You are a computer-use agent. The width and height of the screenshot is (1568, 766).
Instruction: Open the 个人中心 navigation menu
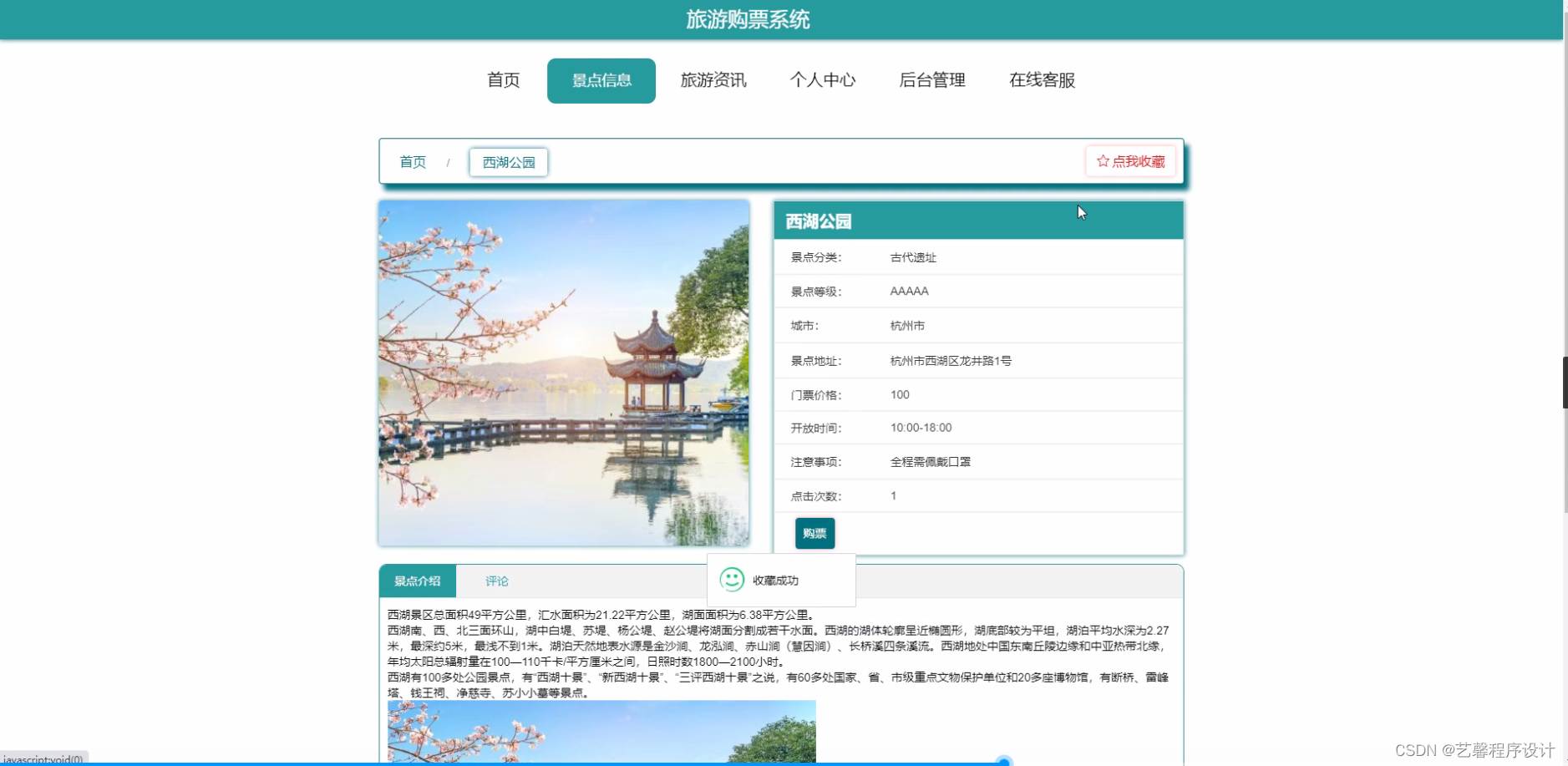coord(823,80)
